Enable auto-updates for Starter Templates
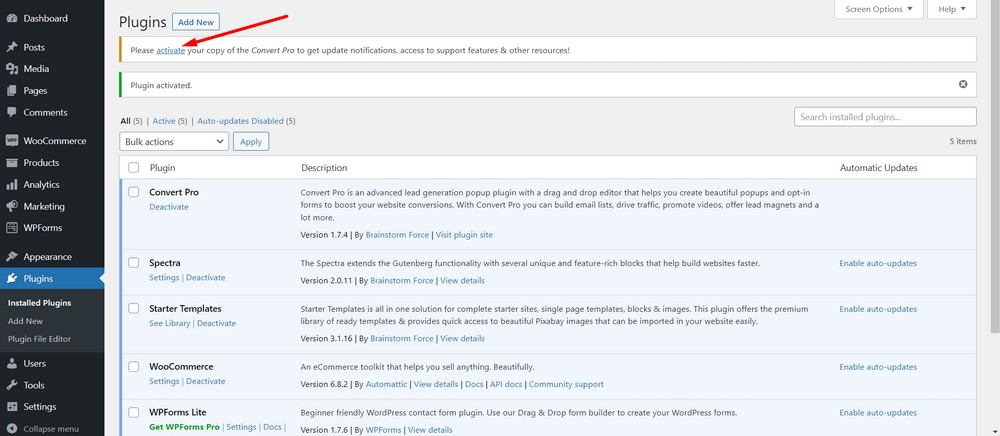 pos(878,309)
